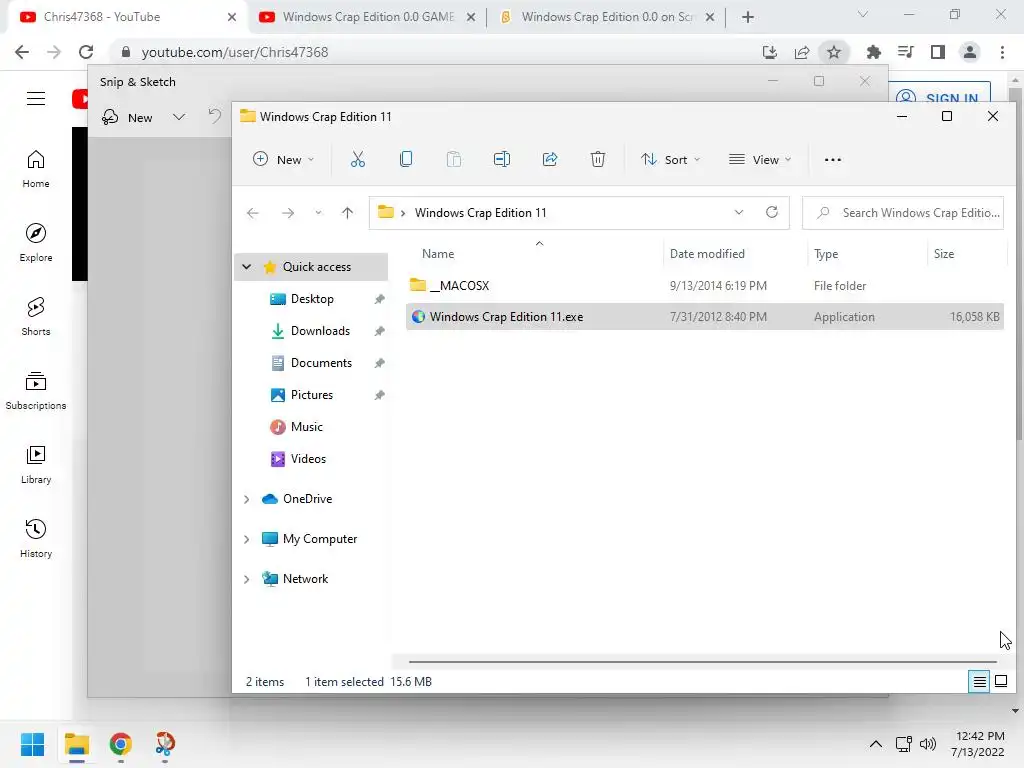Select Network in navigation pane
Screen dimensions: 1024x768
click(x=305, y=579)
